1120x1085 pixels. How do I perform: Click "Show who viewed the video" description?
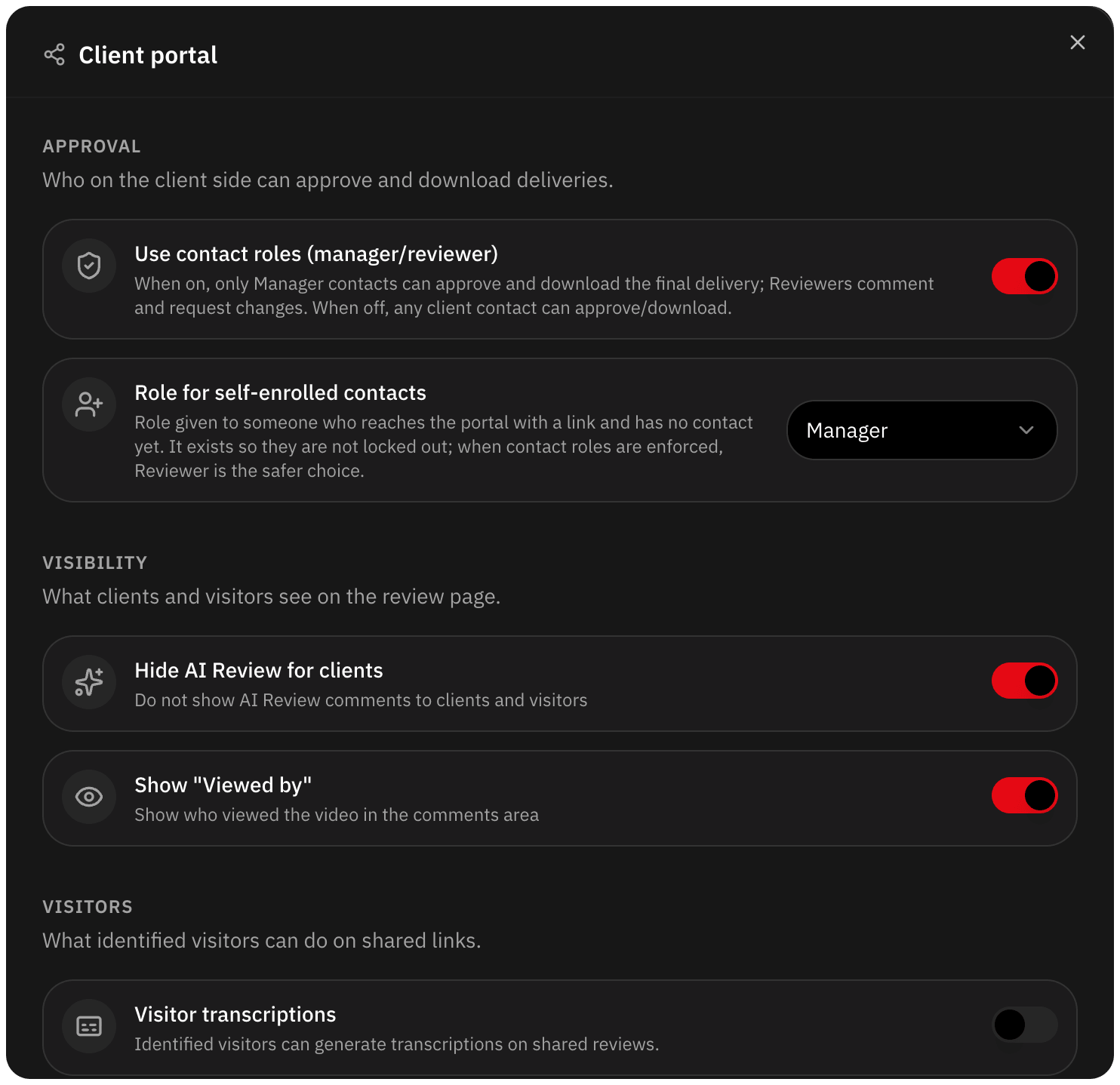[337, 815]
